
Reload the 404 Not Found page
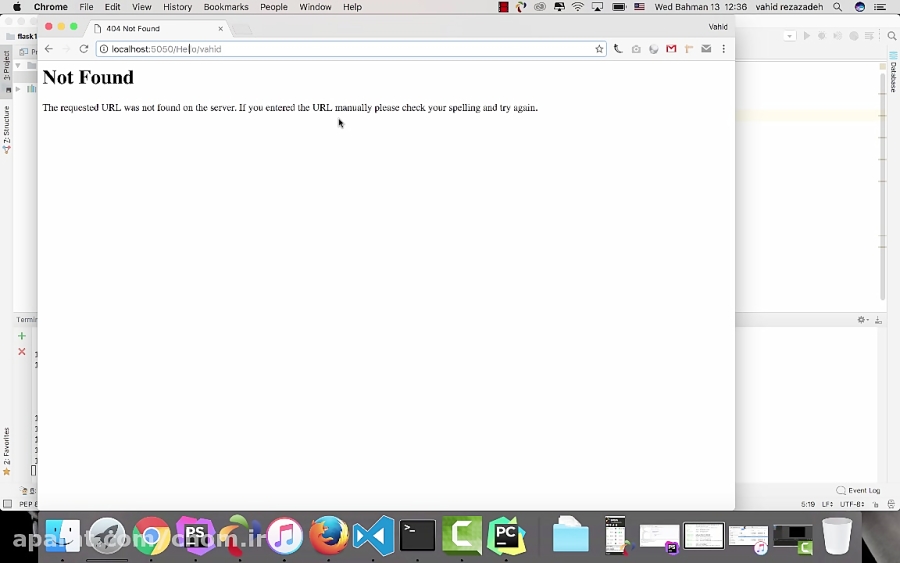click(x=84, y=49)
